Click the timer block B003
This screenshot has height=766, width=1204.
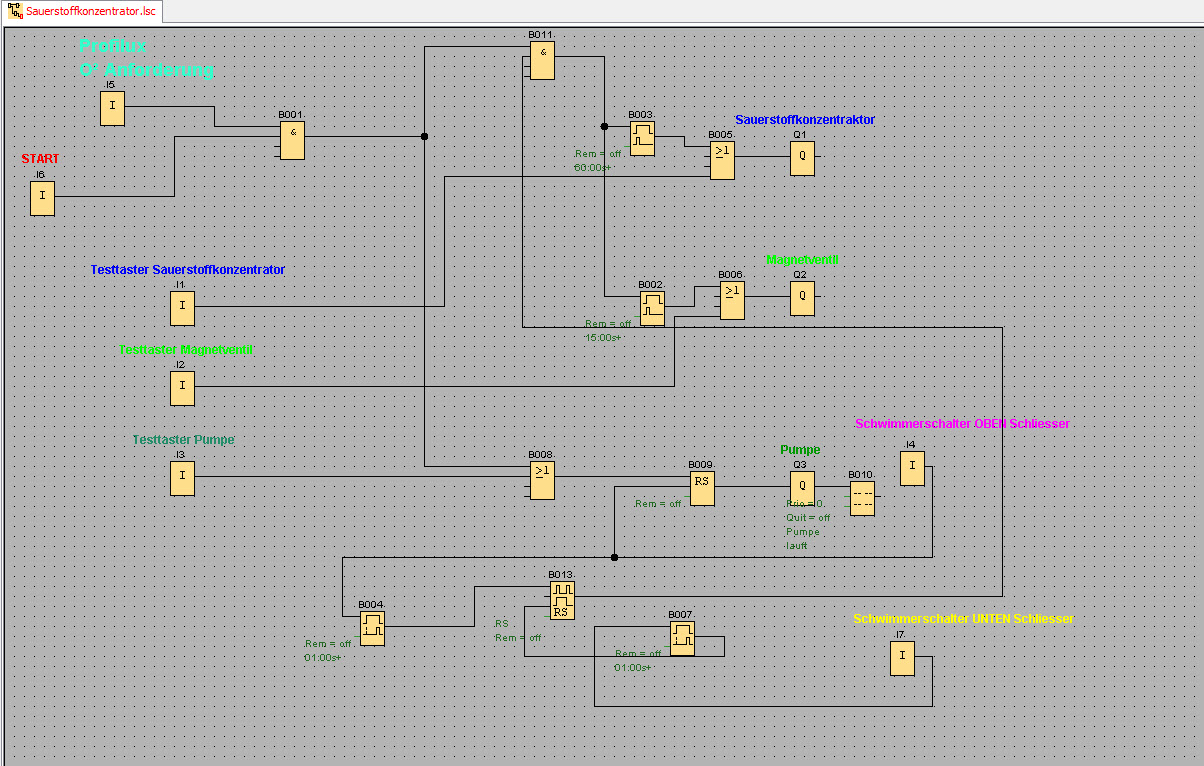[642, 138]
